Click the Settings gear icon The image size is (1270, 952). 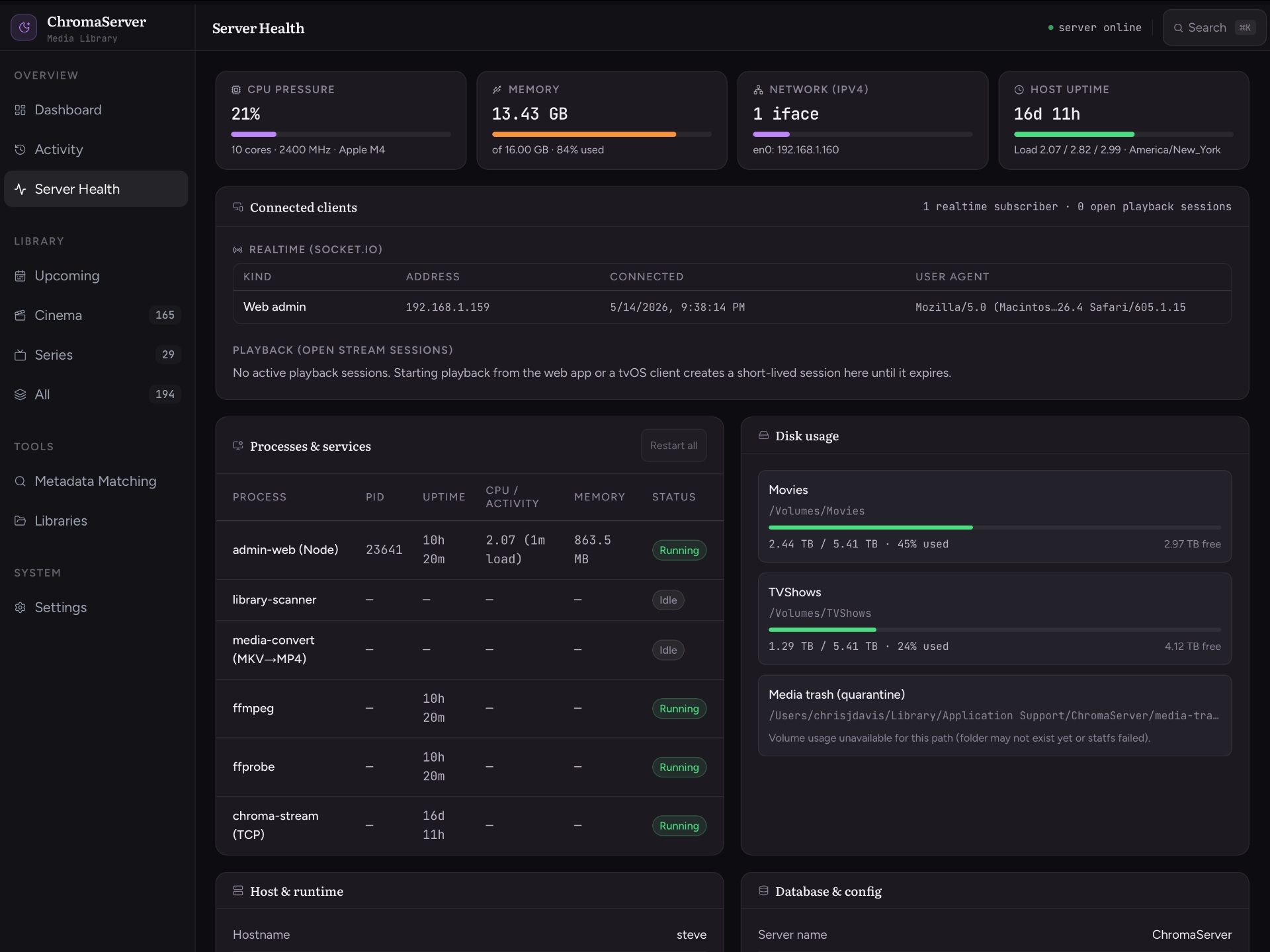21,608
